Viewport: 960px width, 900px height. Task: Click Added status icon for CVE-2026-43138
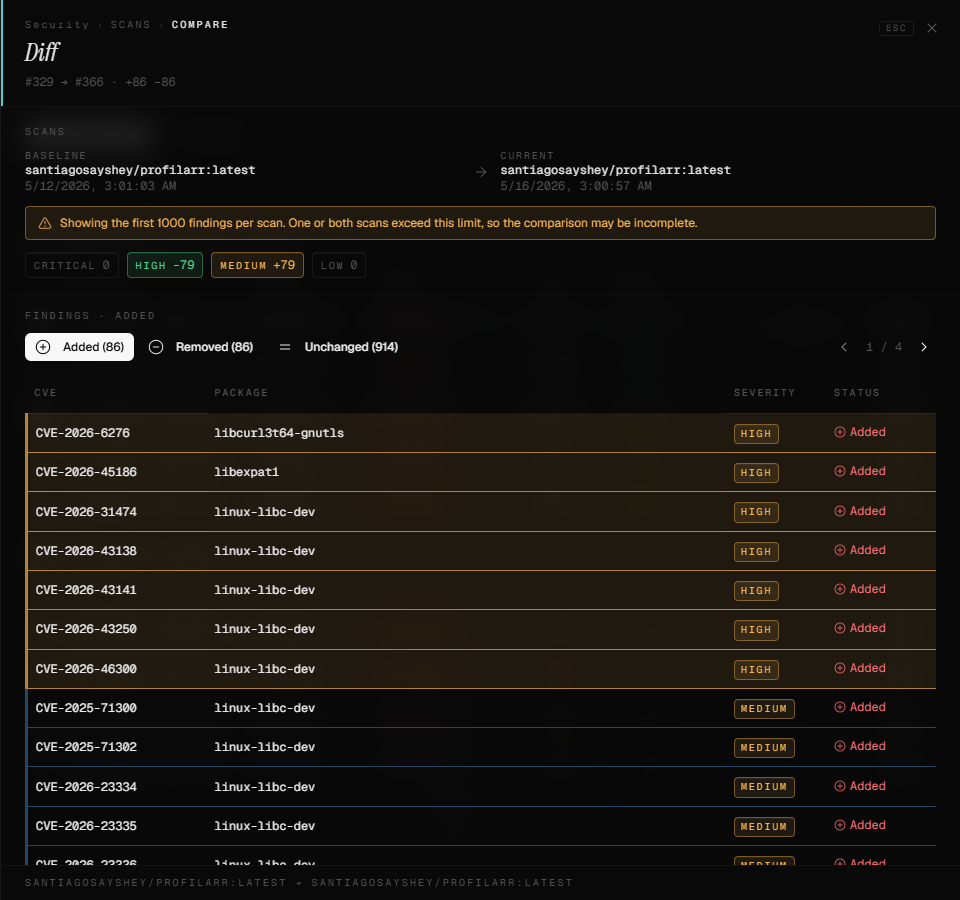(840, 550)
